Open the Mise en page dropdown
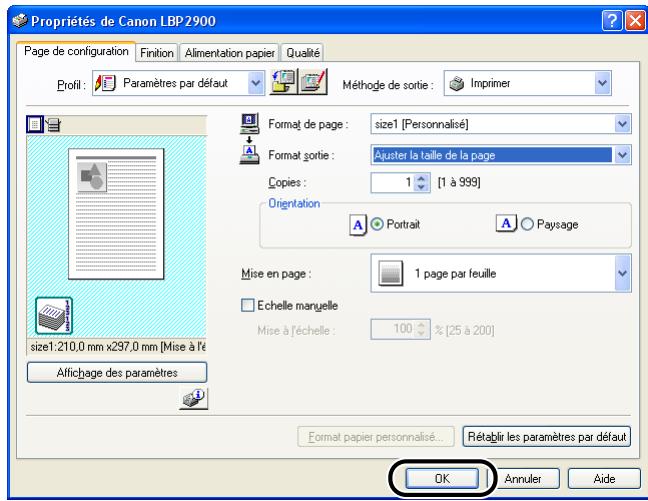Image resolution: width=648 pixels, height=501 pixels. (x=622, y=273)
